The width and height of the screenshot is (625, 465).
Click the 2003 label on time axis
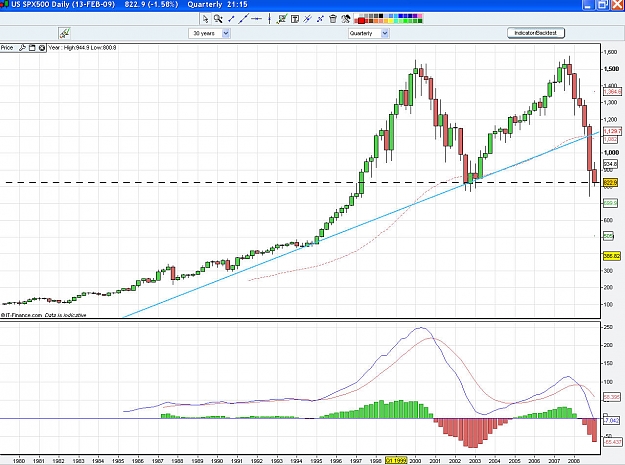(x=474, y=461)
